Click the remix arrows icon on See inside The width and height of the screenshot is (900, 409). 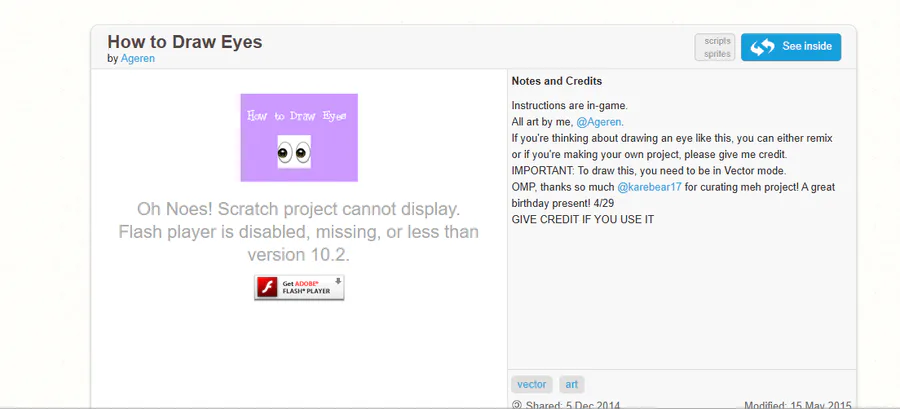click(762, 47)
